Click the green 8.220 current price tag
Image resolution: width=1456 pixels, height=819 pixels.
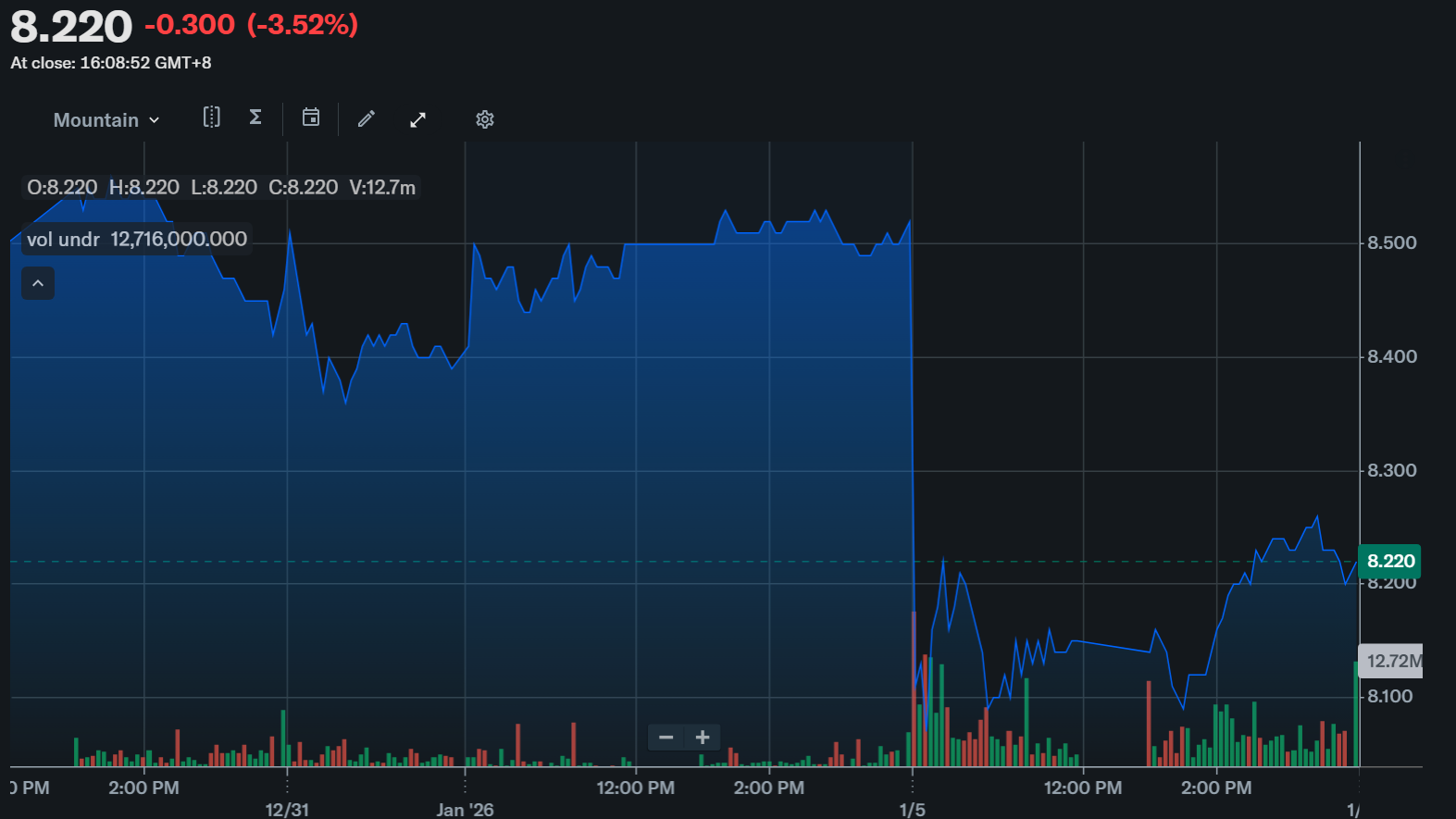coord(1389,561)
